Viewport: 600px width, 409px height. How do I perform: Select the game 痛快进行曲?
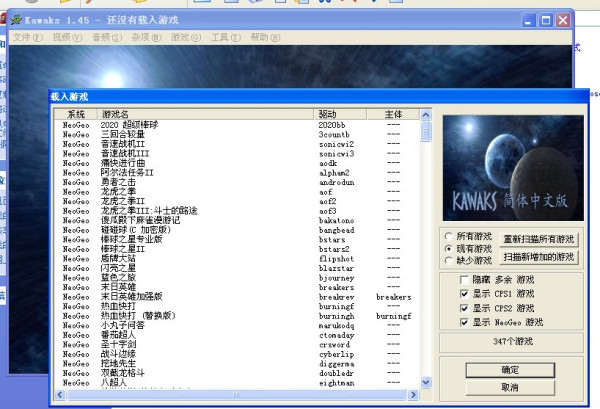pyautogui.click(x=122, y=163)
